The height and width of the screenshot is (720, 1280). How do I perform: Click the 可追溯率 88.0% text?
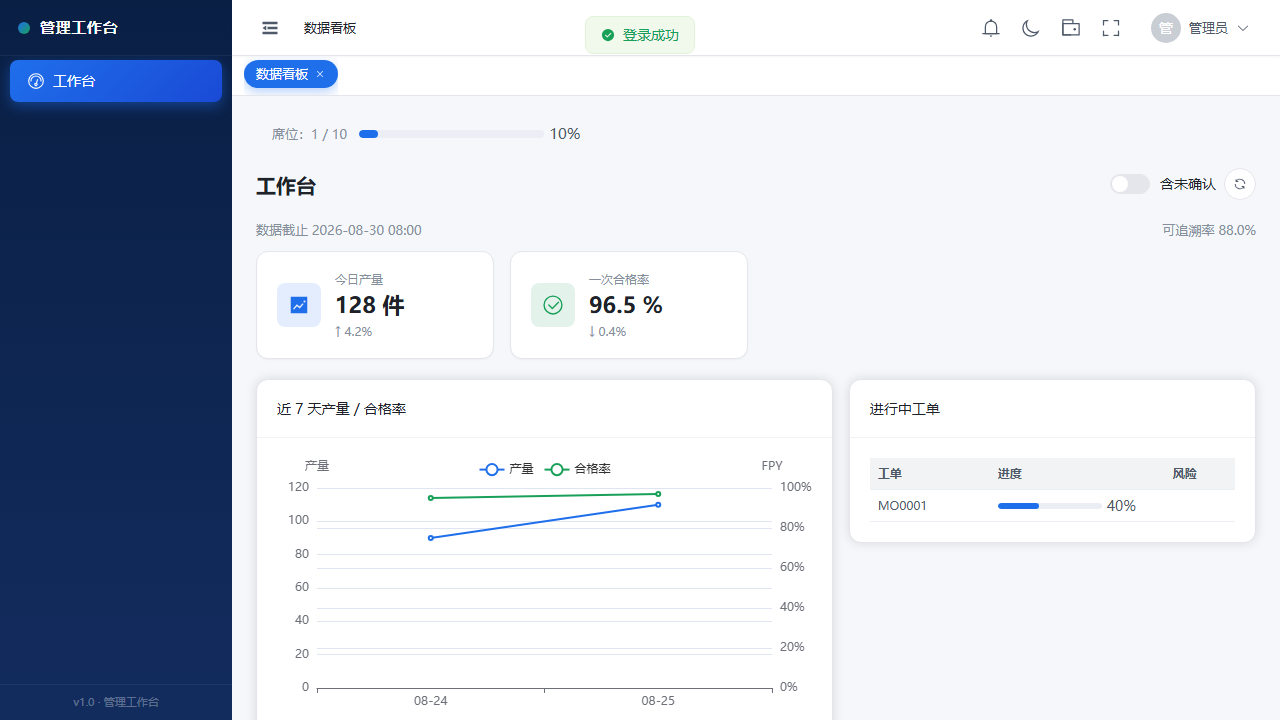click(1209, 230)
